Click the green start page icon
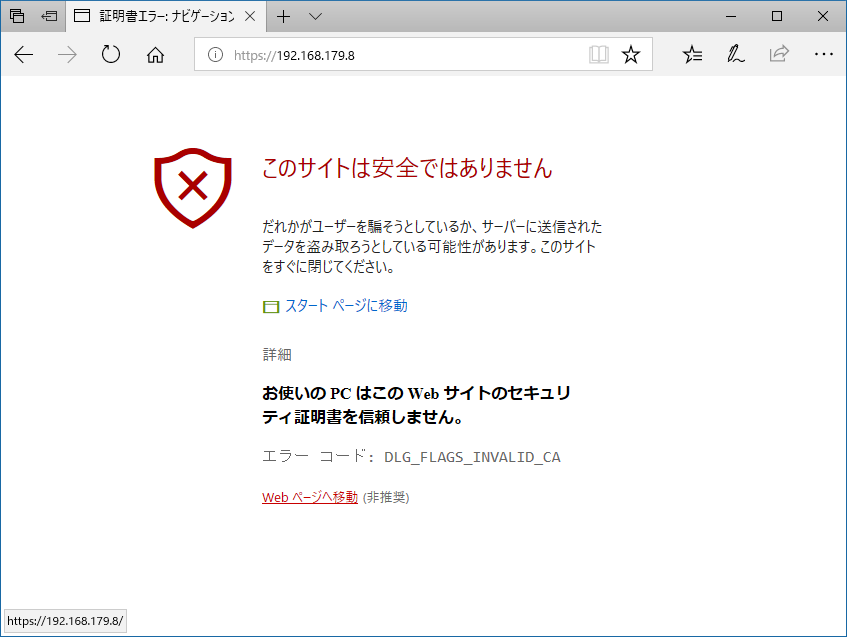The image size is (847, 637). click(x=271, y=307)
